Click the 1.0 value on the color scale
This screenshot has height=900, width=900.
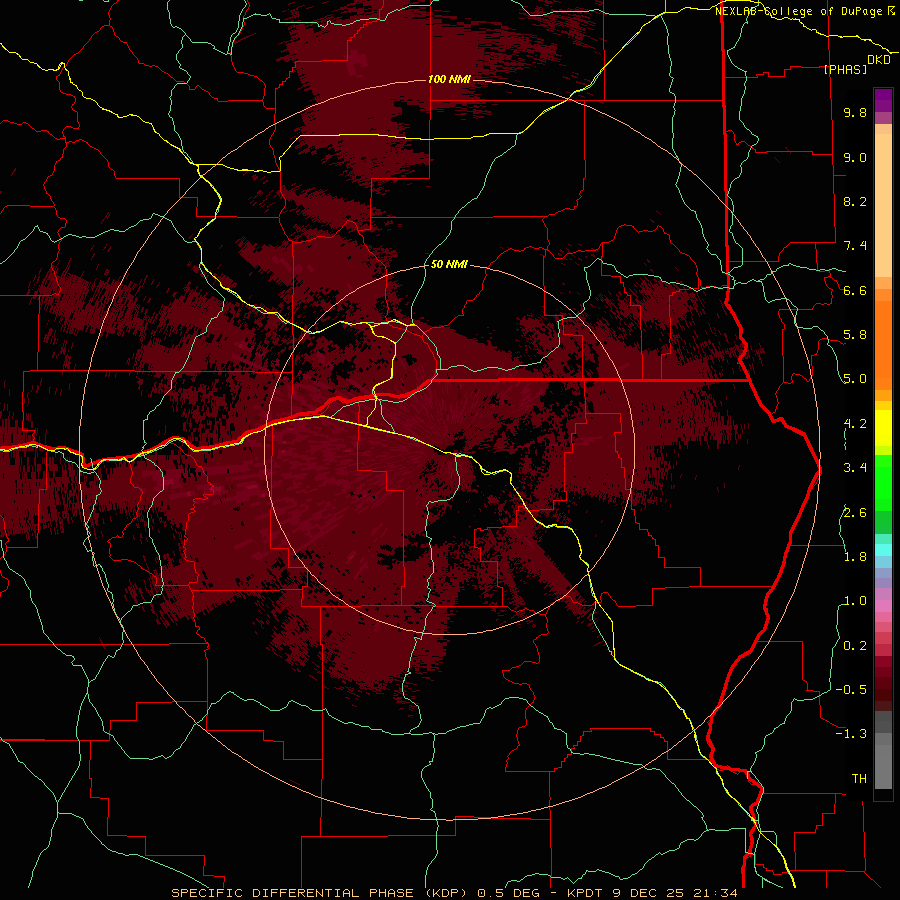(x=855, y=601)
